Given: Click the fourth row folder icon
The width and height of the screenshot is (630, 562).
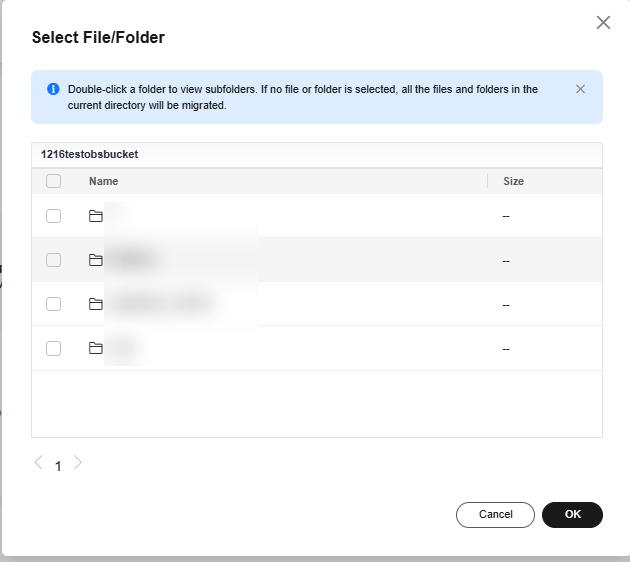Looking at the screenshot, I should (96, 348).
